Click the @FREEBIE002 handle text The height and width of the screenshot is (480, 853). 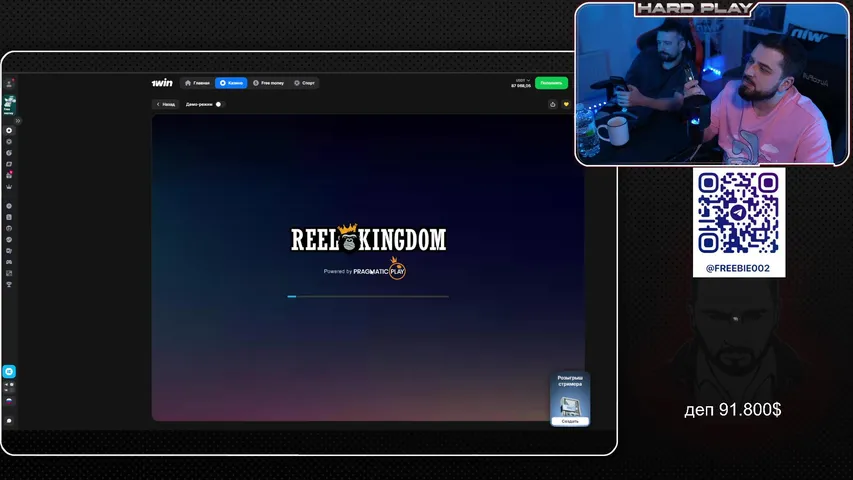pyautogui.click(x=738, y=268)
